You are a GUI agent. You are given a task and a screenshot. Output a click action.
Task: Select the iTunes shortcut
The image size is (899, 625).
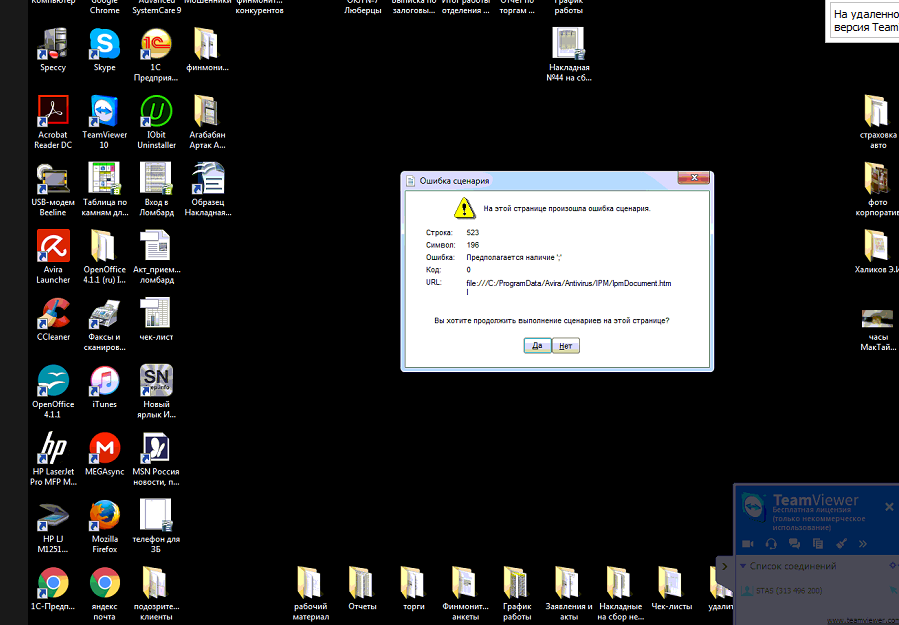pyautogui.click(x=104, y=386)
